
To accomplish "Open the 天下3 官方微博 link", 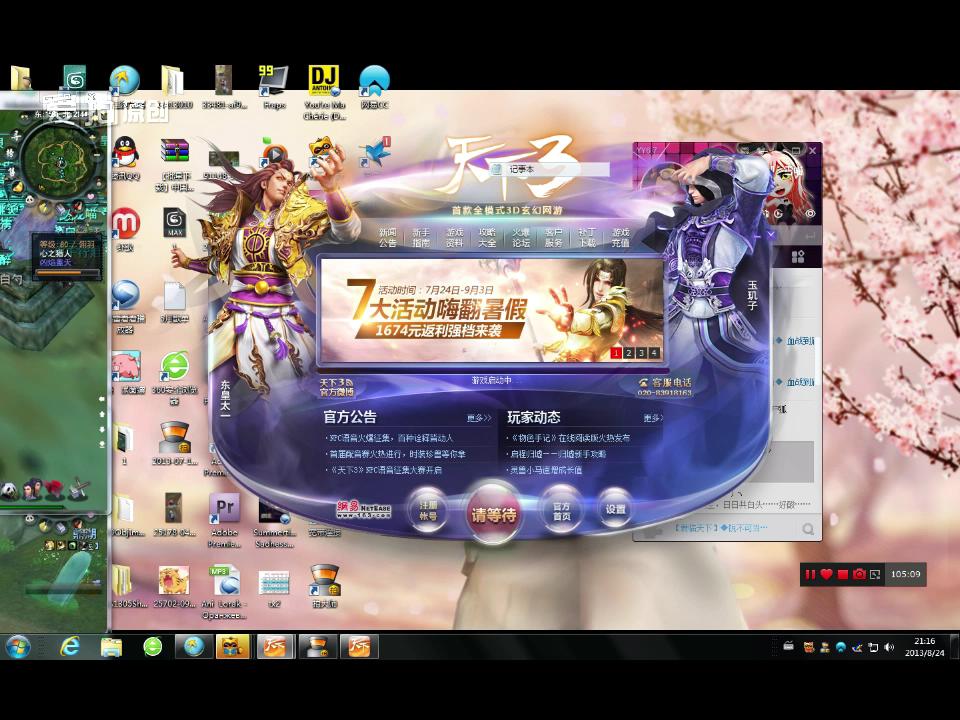I will pos(336,387).
